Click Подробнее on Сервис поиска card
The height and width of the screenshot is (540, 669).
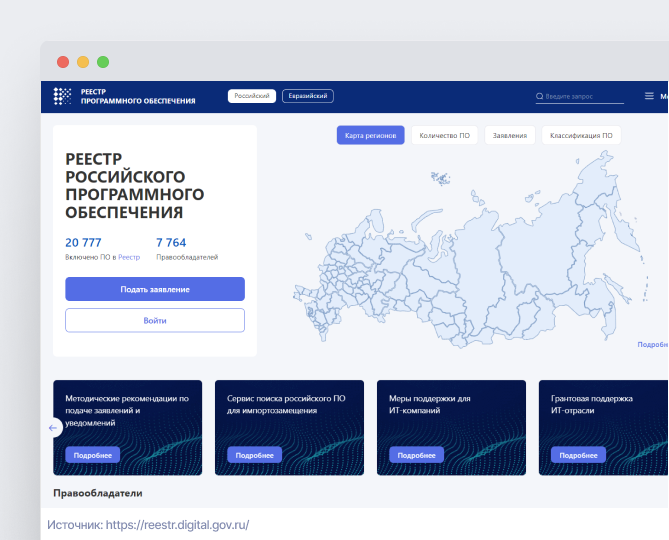pos(255,455)
